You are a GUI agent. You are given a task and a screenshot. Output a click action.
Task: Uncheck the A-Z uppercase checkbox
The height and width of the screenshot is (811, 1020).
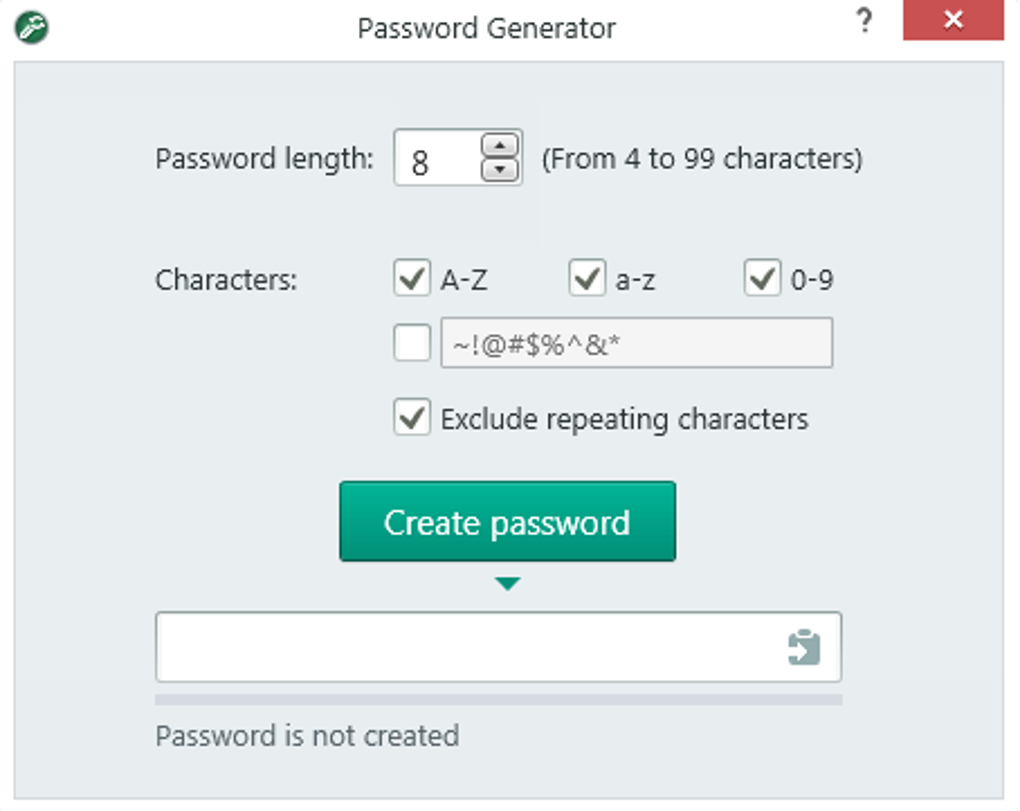click(411, 279)
